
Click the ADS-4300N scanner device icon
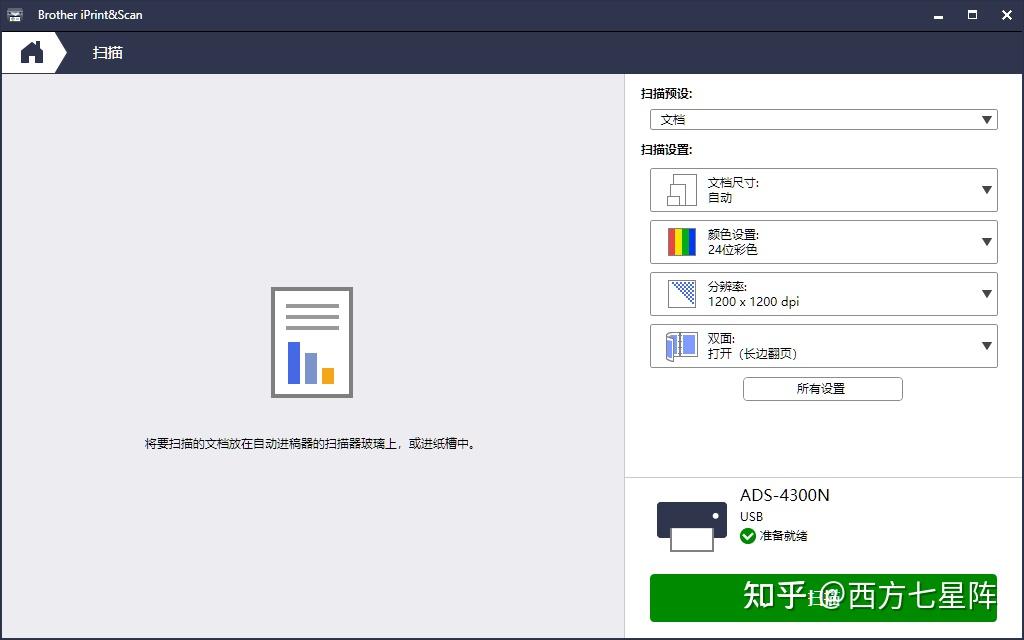pyautogui.click(x=691, y=523)
